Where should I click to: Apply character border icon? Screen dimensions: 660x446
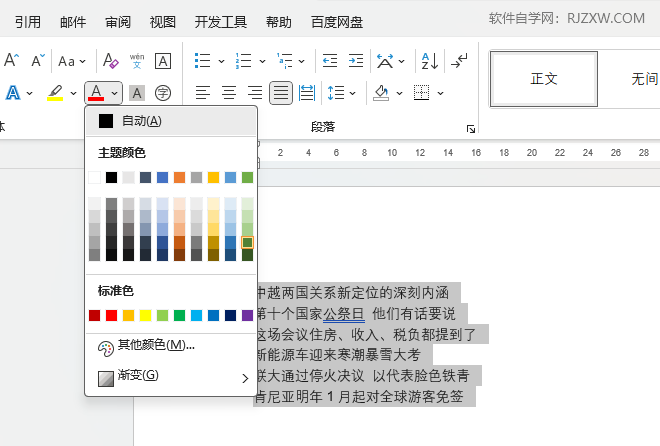pos(163,61)
